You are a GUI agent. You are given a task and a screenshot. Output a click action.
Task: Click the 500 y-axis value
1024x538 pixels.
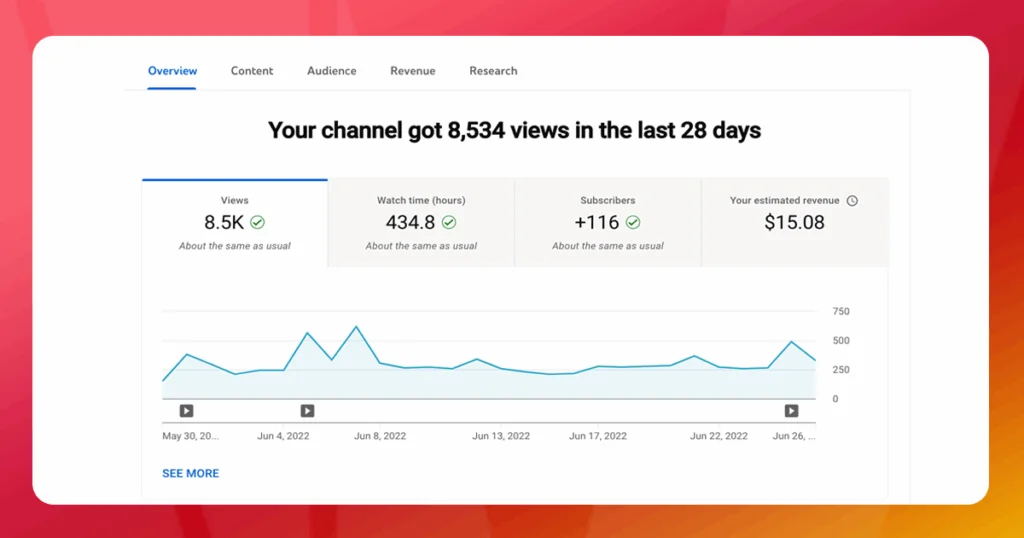point(841,341)
